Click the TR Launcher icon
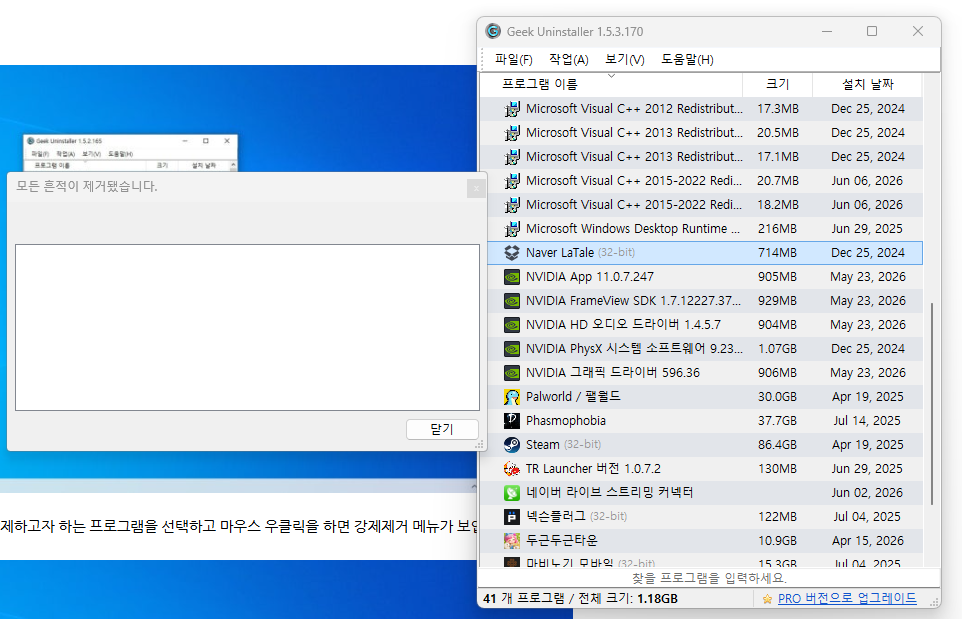 point(512,469)
